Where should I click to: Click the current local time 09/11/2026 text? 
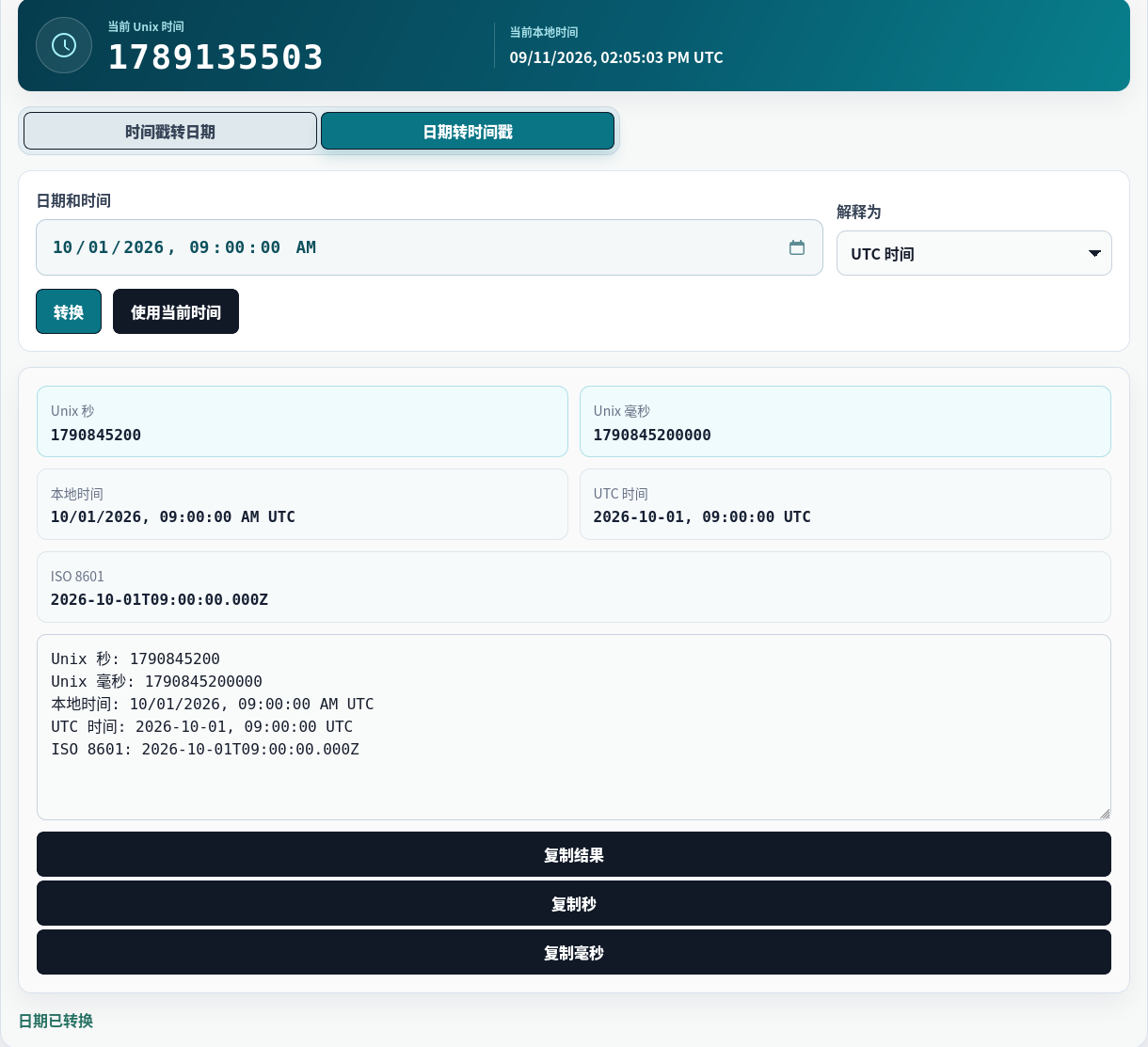pyautogui.click(x=616, y=57)
